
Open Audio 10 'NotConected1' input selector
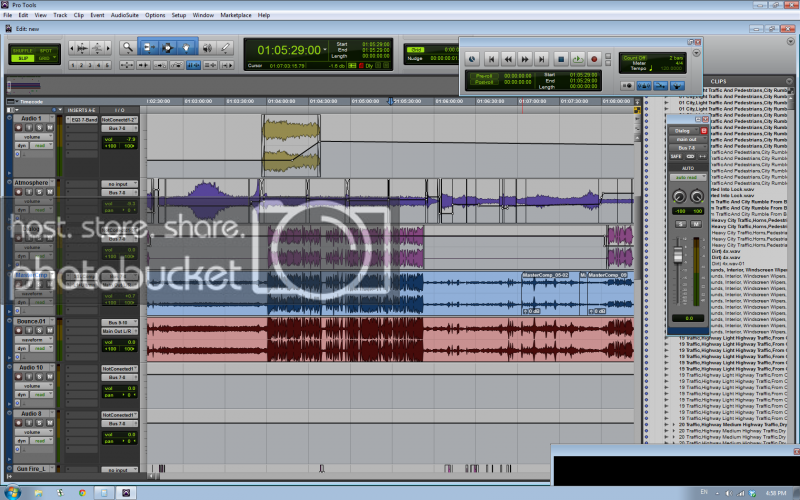(x=119, y=369)
